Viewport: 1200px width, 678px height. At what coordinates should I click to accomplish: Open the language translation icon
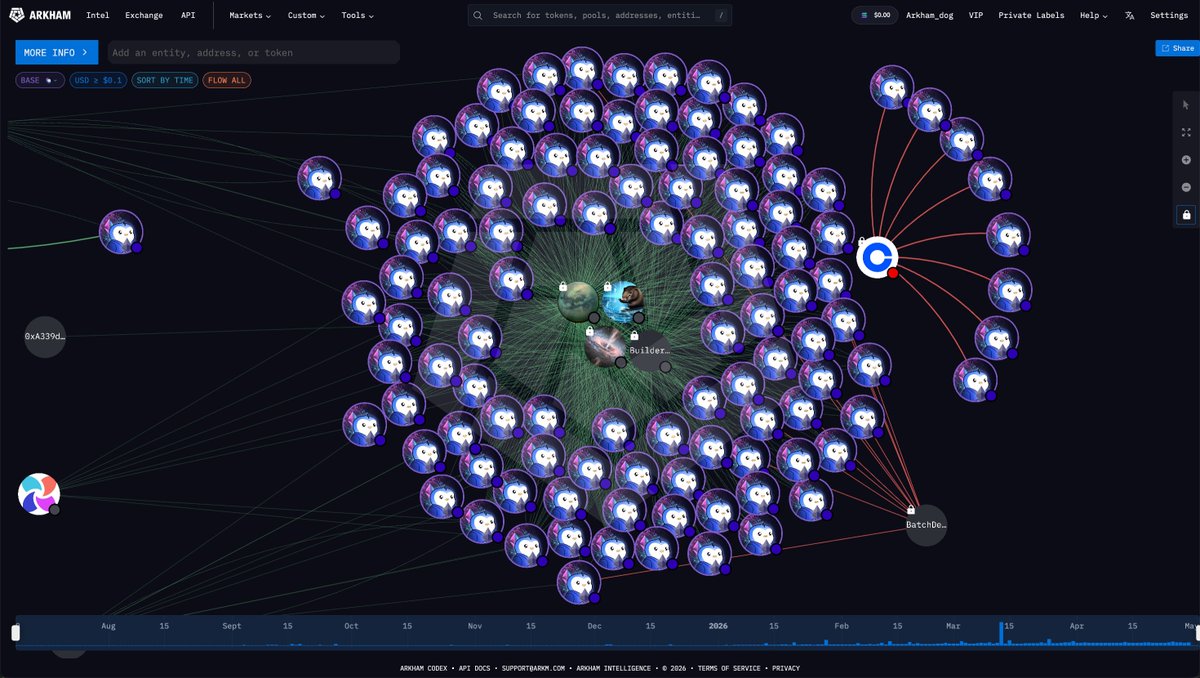pyautogui.click(x=1129, y=16)
